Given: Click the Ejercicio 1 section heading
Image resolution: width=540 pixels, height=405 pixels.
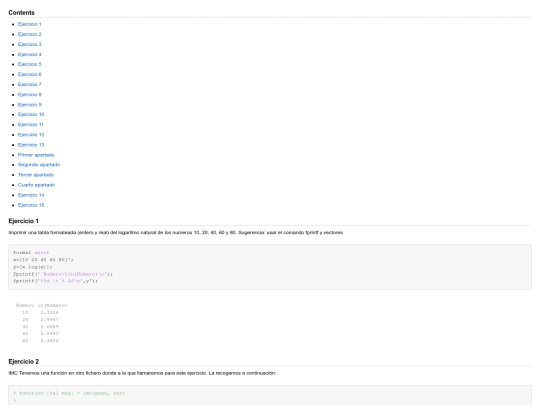Looking at the screenshot, I should 23,221.
